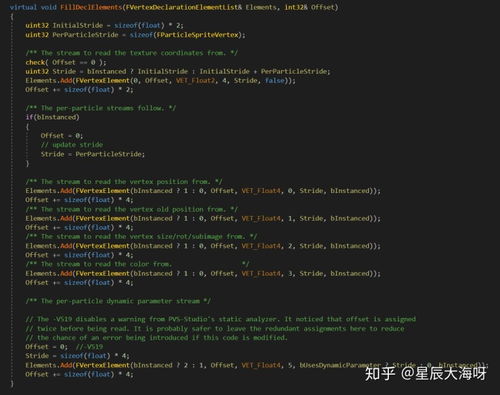The height and width of the screenshot is (395, 500).
Task: Click the vertex position stream comment
Action: [x=124, y=182]
